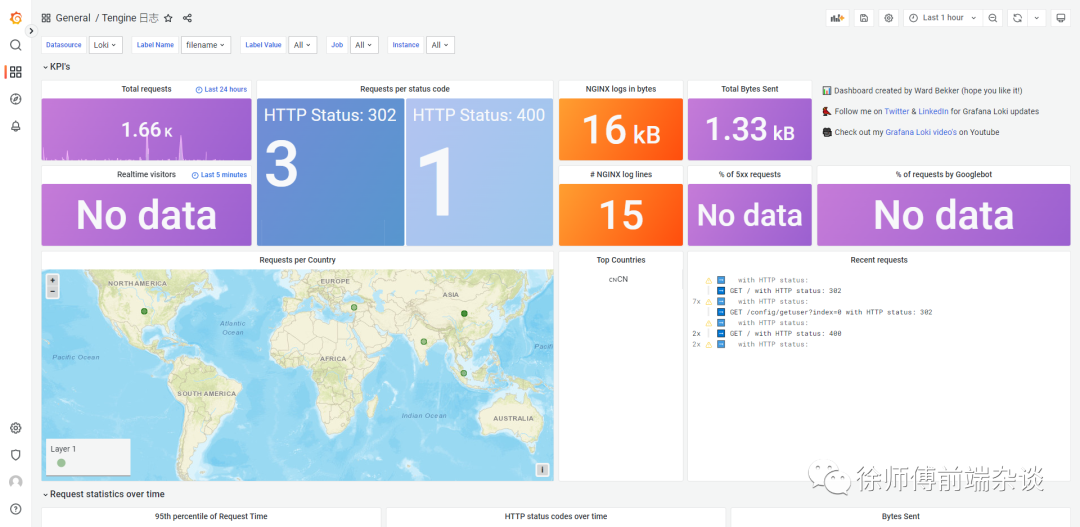Image resolution: width=1080 pixels, height=527 pixels.
Task: Open Label Name filename dropdown
Action: tap(206, 45)
